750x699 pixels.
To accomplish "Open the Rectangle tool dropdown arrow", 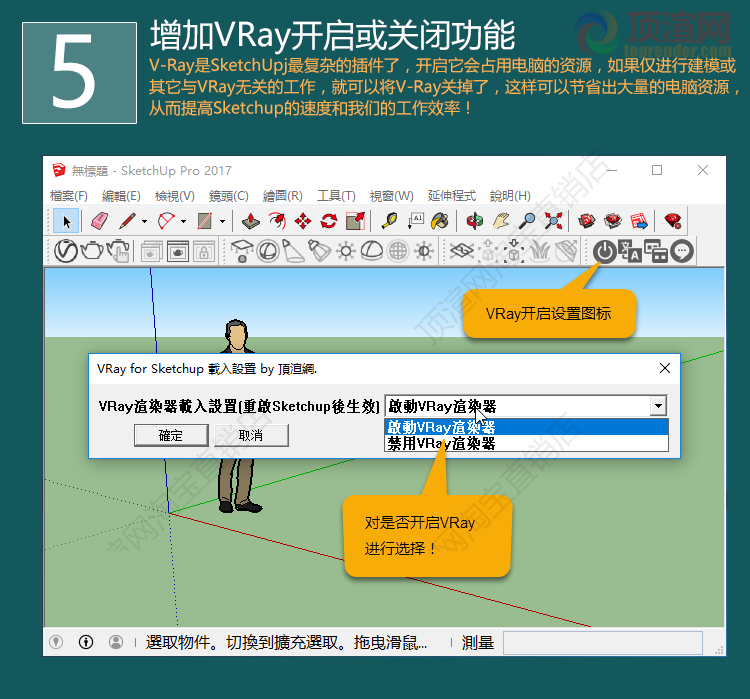I will (222, 222).
